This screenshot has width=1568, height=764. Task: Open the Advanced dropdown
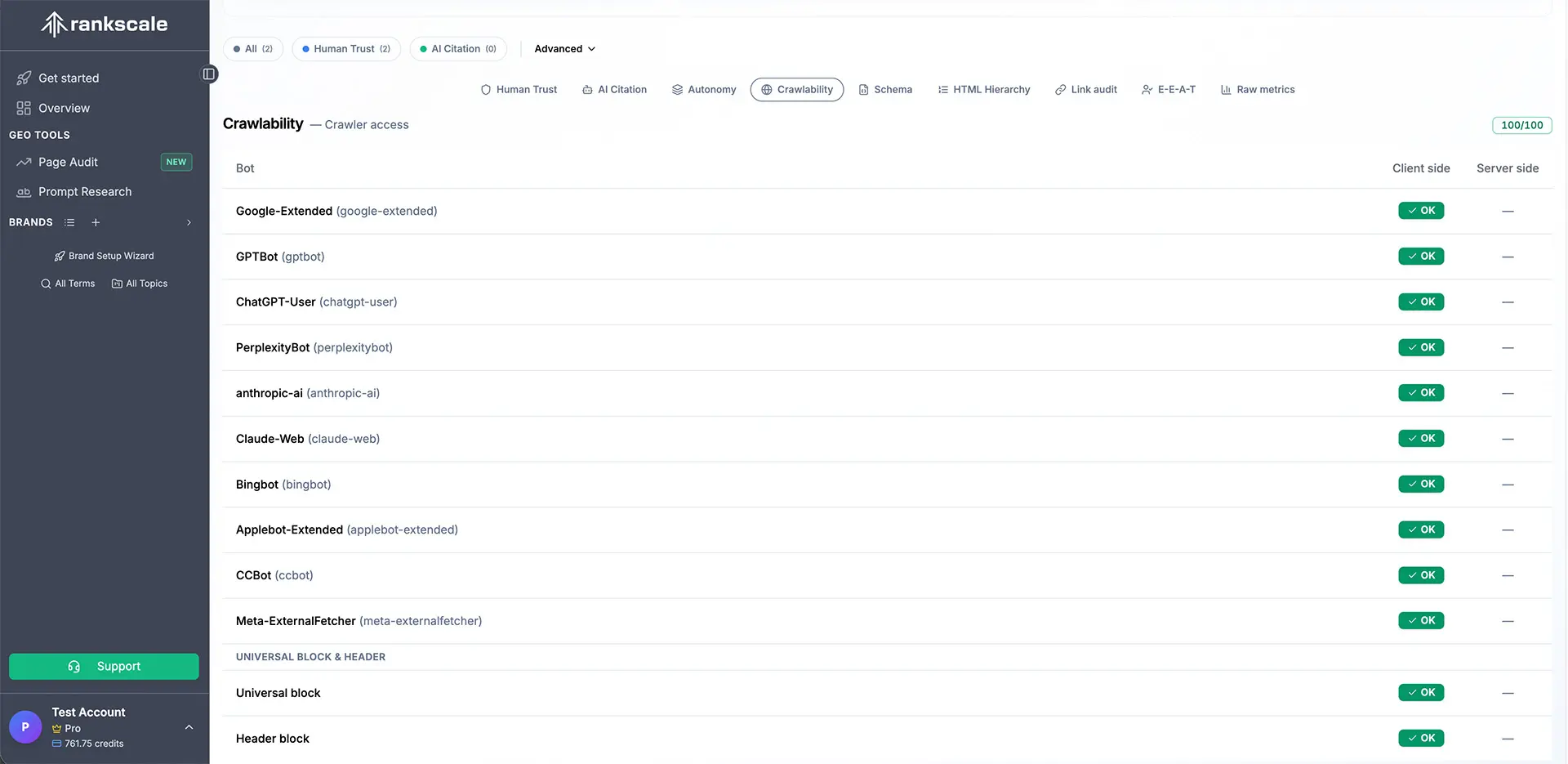coord(564,48)
